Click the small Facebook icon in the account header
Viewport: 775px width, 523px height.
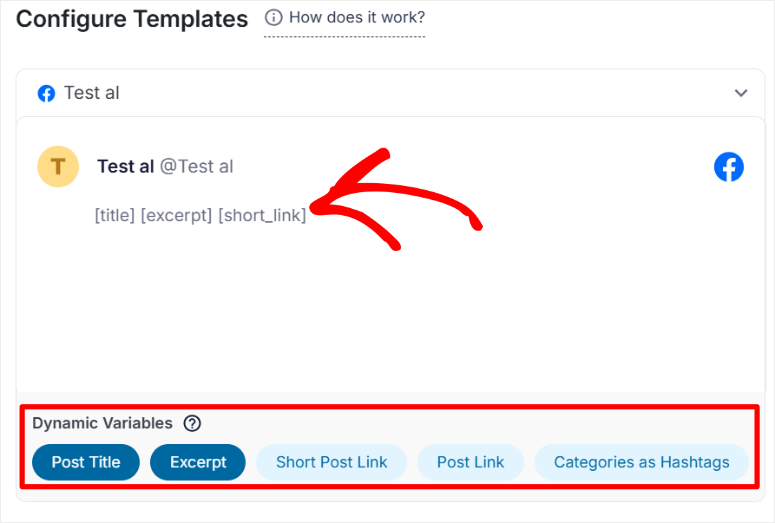(46, 93)
